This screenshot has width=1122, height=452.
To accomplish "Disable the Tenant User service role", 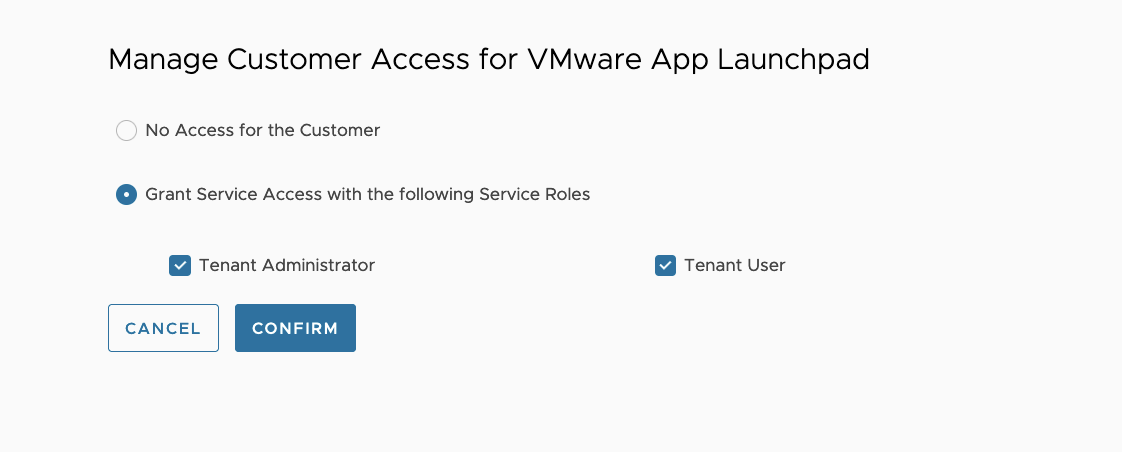I will tap(665, 266).
